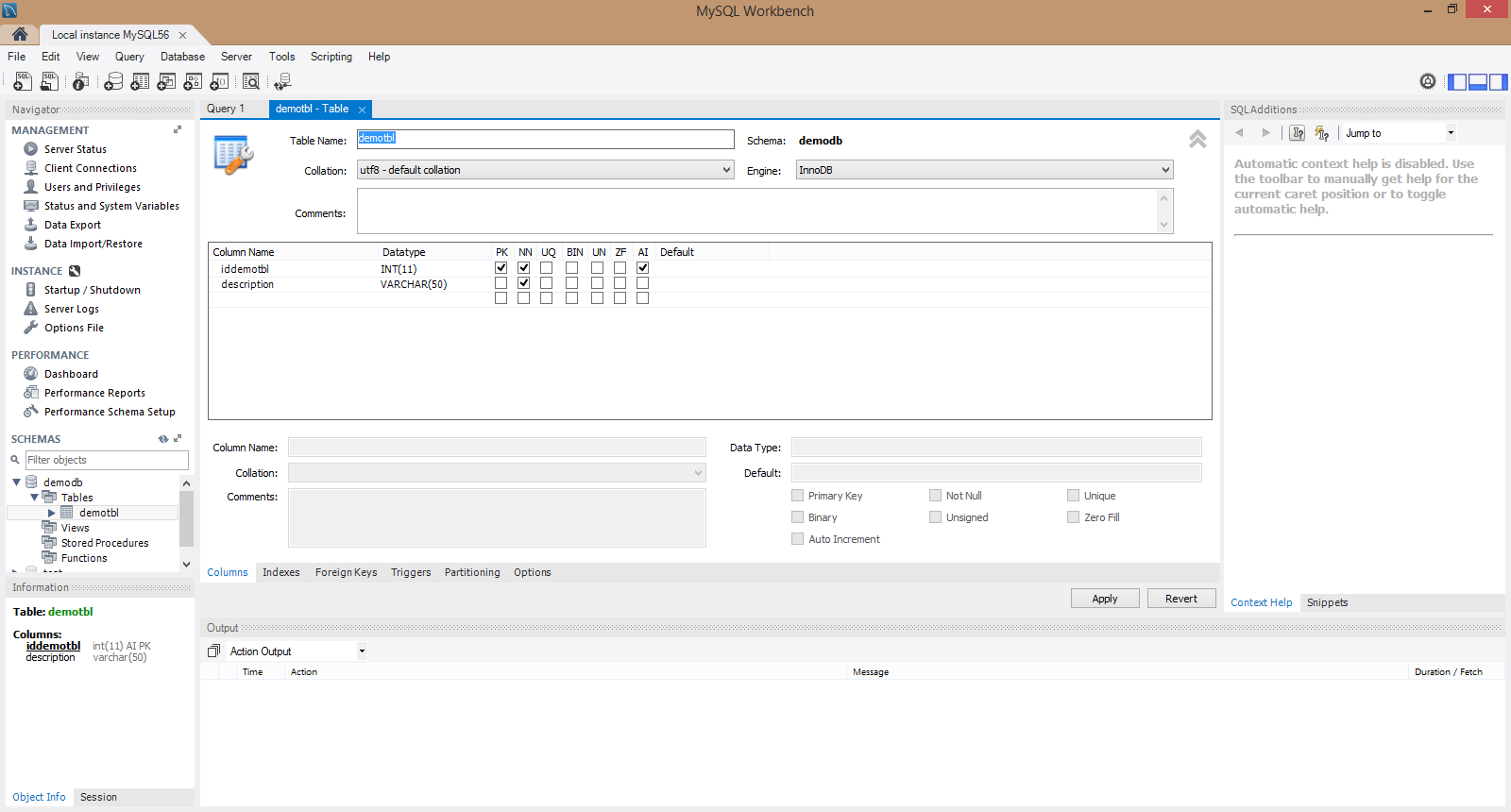Click the table Comments text area
Screen dimensions: 1511x812
click(757, 211)
